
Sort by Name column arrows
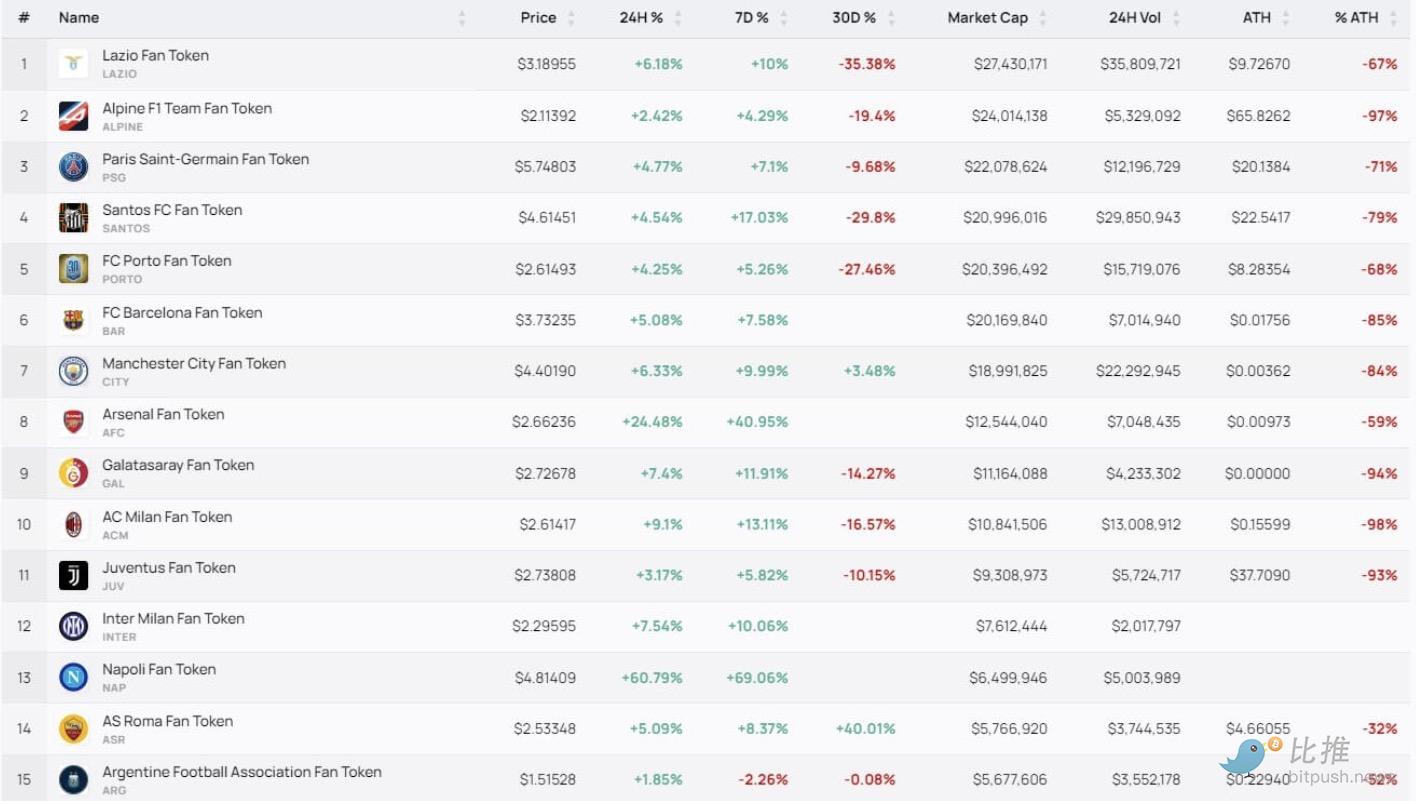462,18
